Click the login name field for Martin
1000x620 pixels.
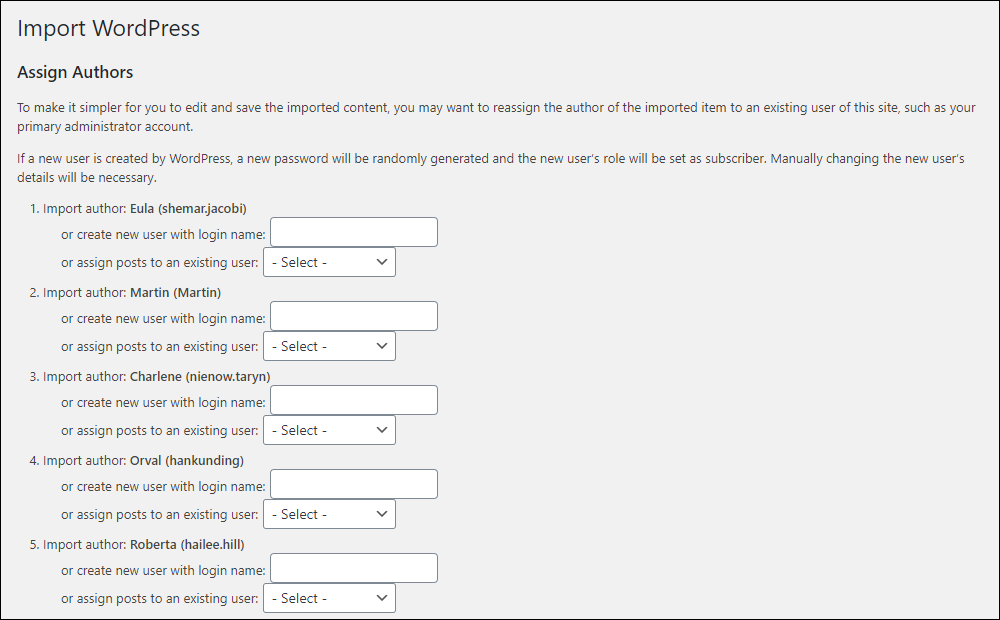coord(354,316)
